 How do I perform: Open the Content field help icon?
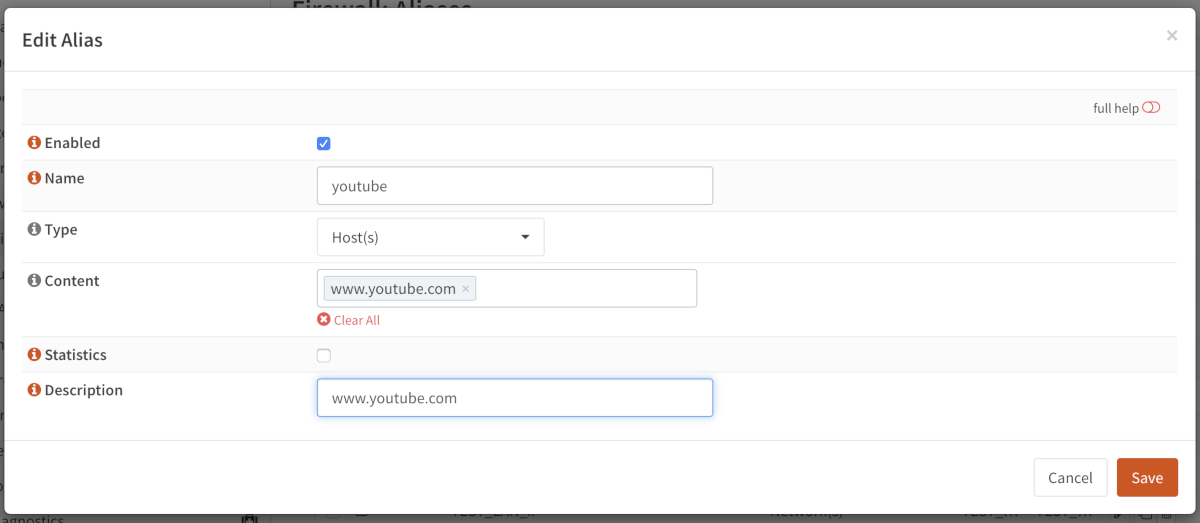(x=34, y=281)
